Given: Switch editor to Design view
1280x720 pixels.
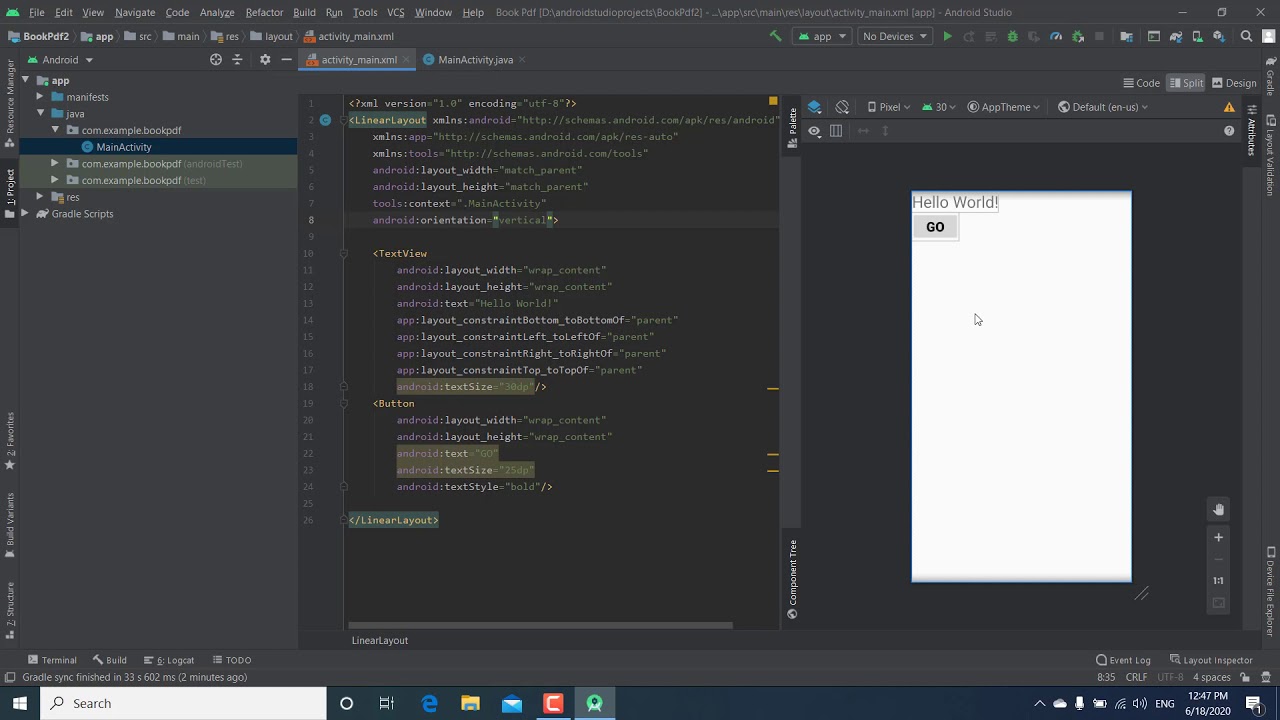Looking at the screenshot, I should [x=1234, y=83].
